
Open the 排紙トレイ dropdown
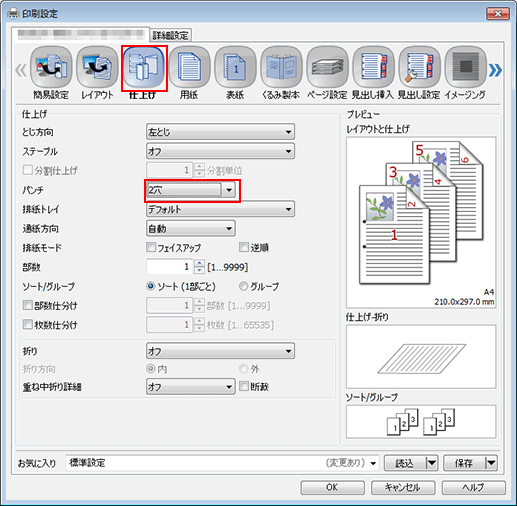[x=220, y=209]
